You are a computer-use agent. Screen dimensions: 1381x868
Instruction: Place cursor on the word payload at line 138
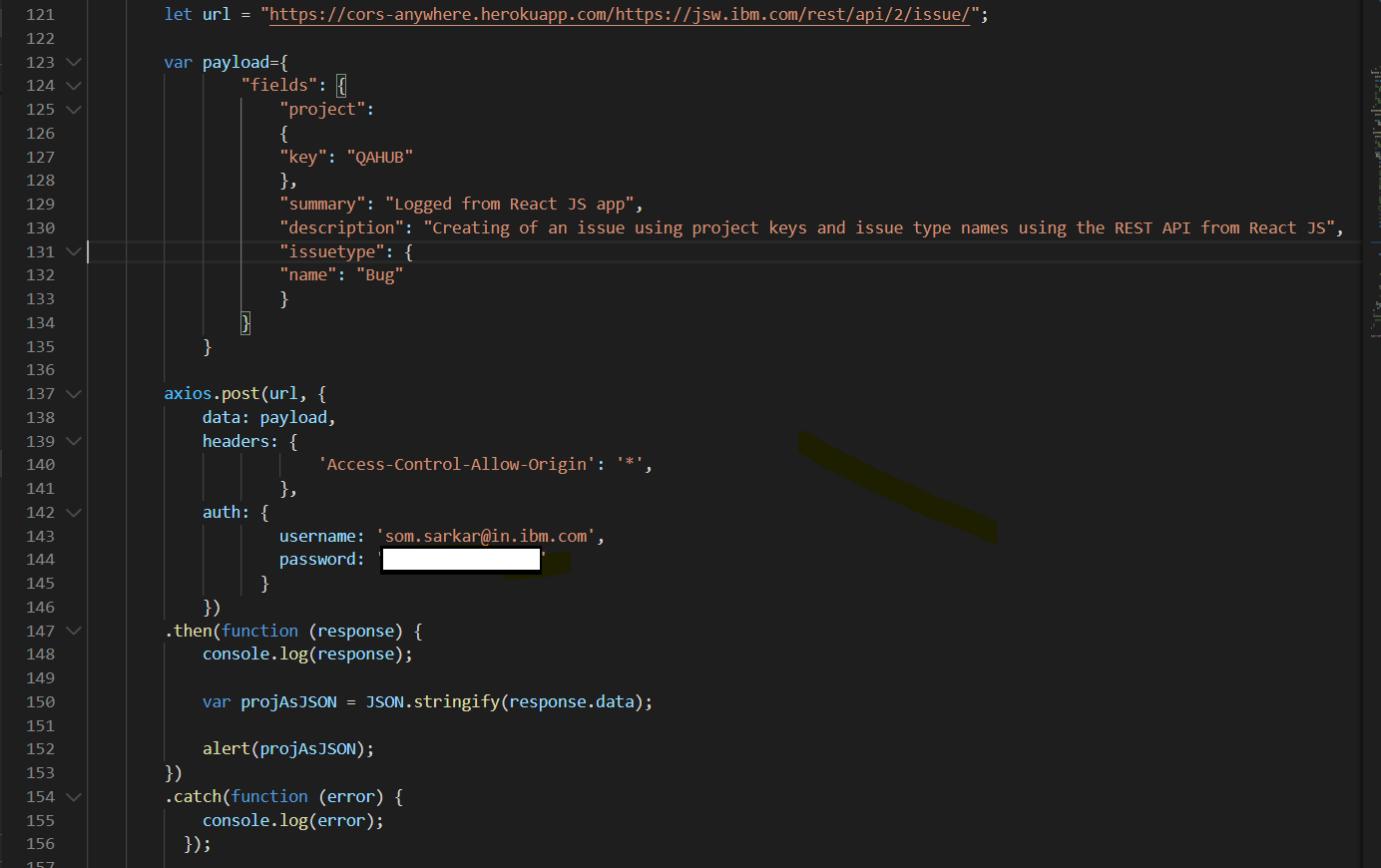(x=293, y=417)
